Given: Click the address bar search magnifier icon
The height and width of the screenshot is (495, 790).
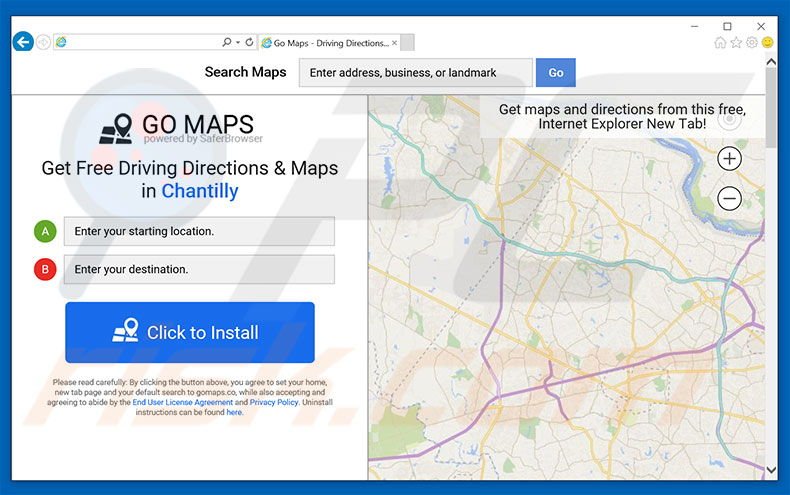Looking at the screenshot, I should [227, 42].
